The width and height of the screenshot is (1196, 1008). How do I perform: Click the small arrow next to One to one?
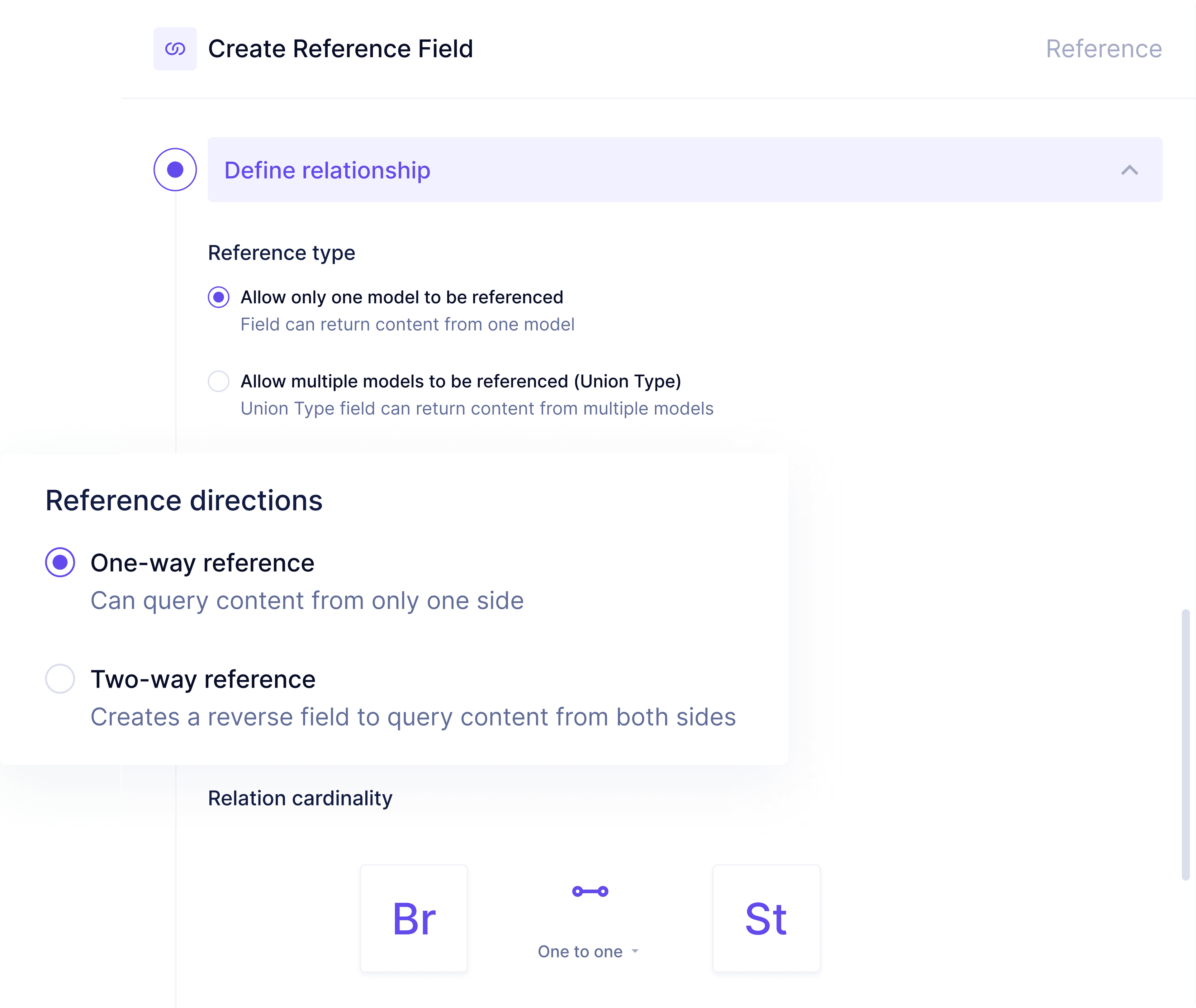click(635, 951)
